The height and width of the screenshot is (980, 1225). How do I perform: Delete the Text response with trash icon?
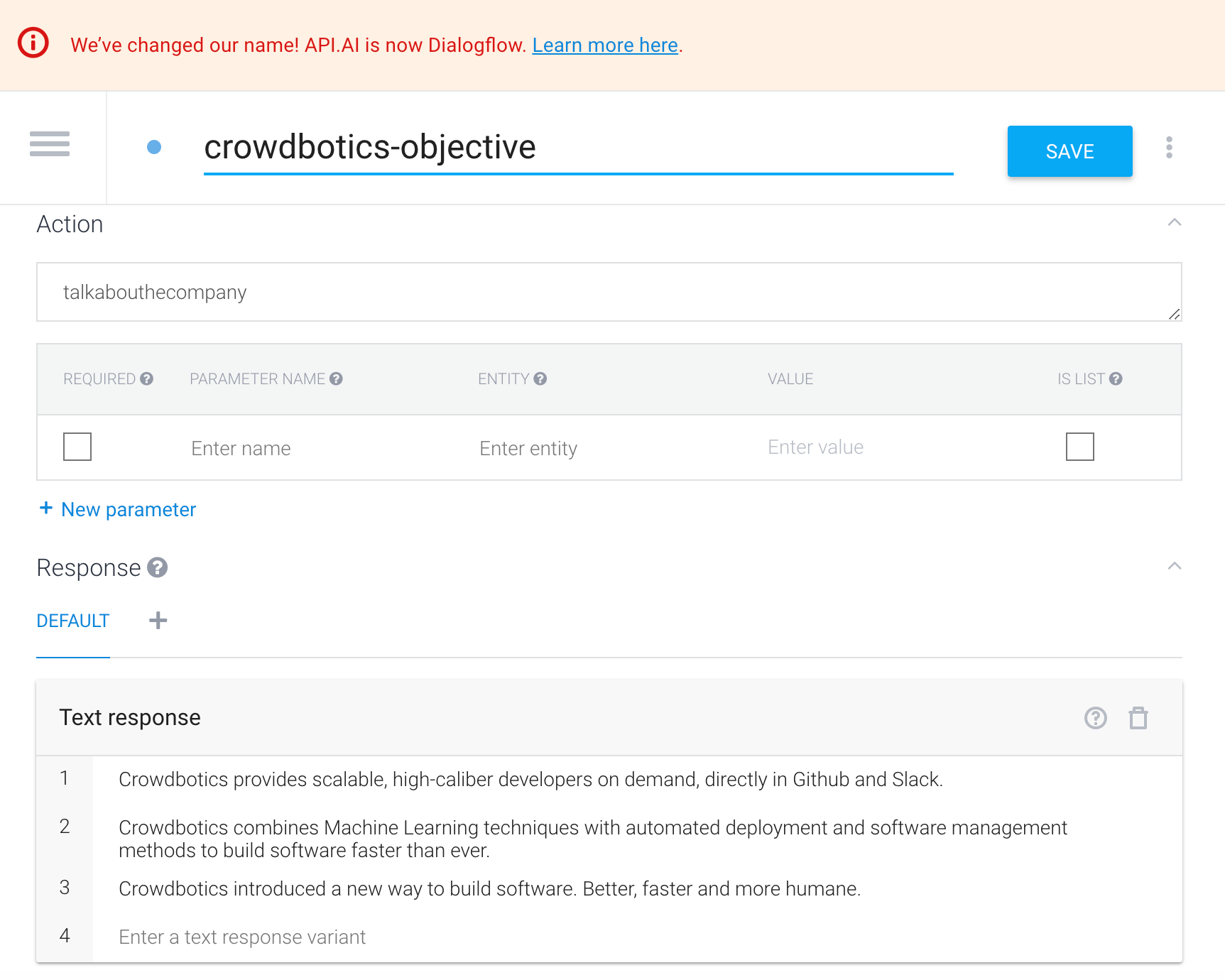[x=1138, y=718]
